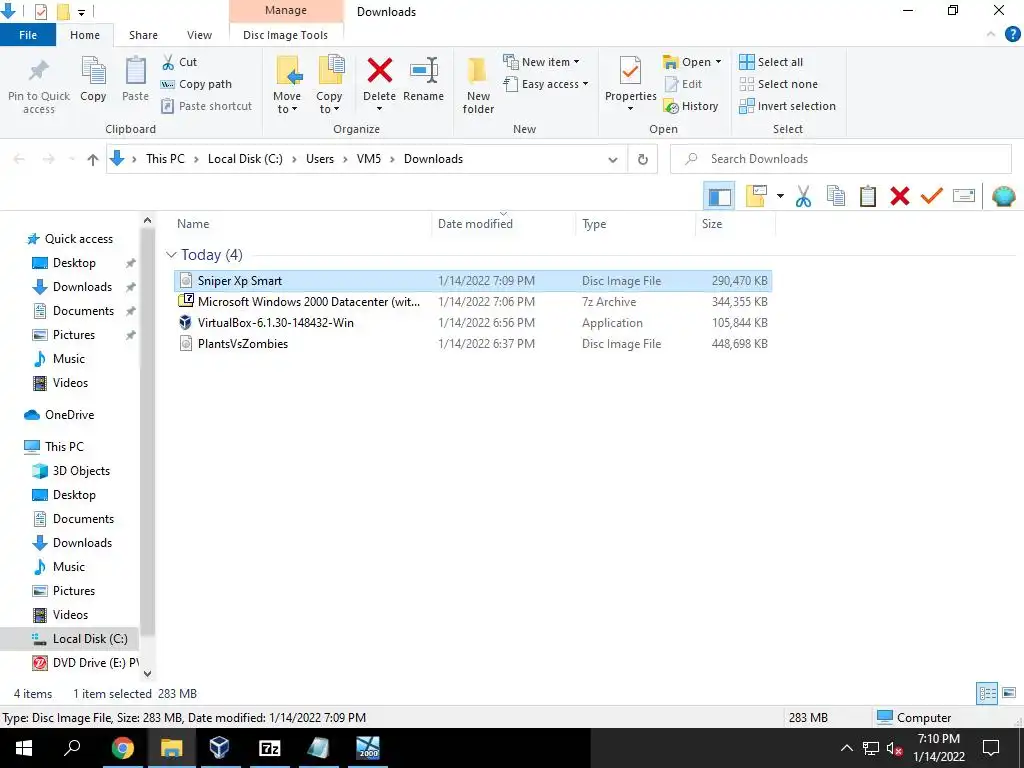Expand the New item dropdown
Screen dimensions: 1024x768
click(x=576, y=62)
